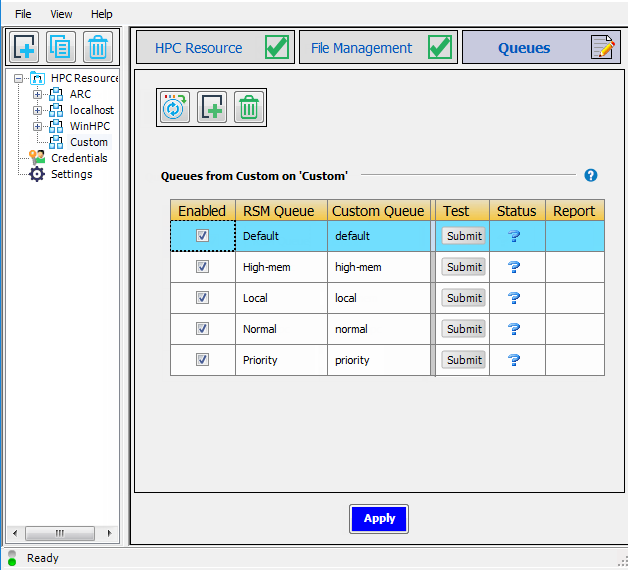
Task: Expand the ARC tree node
Action: coord(38,94)
